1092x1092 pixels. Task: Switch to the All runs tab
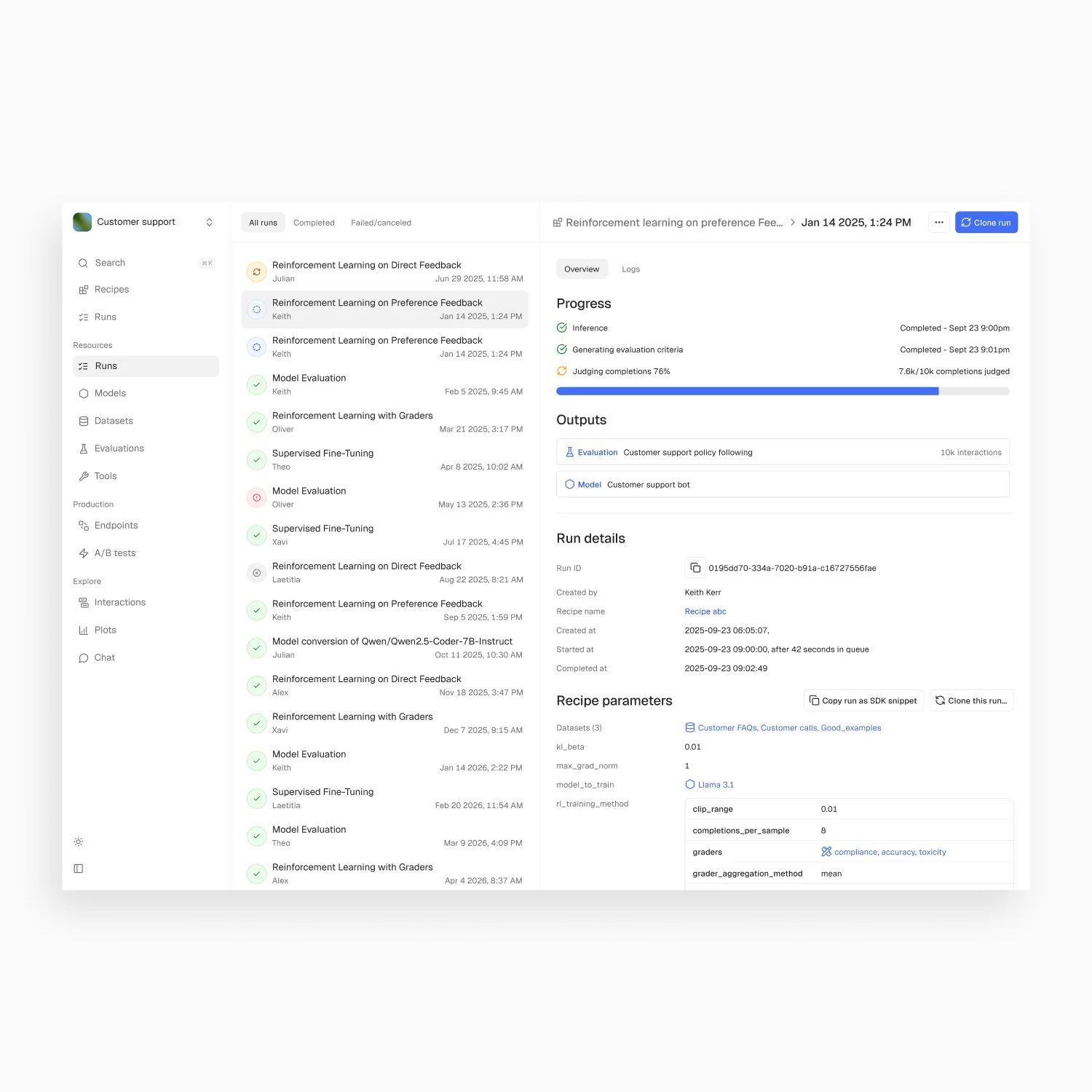click(x=263, y=223)
